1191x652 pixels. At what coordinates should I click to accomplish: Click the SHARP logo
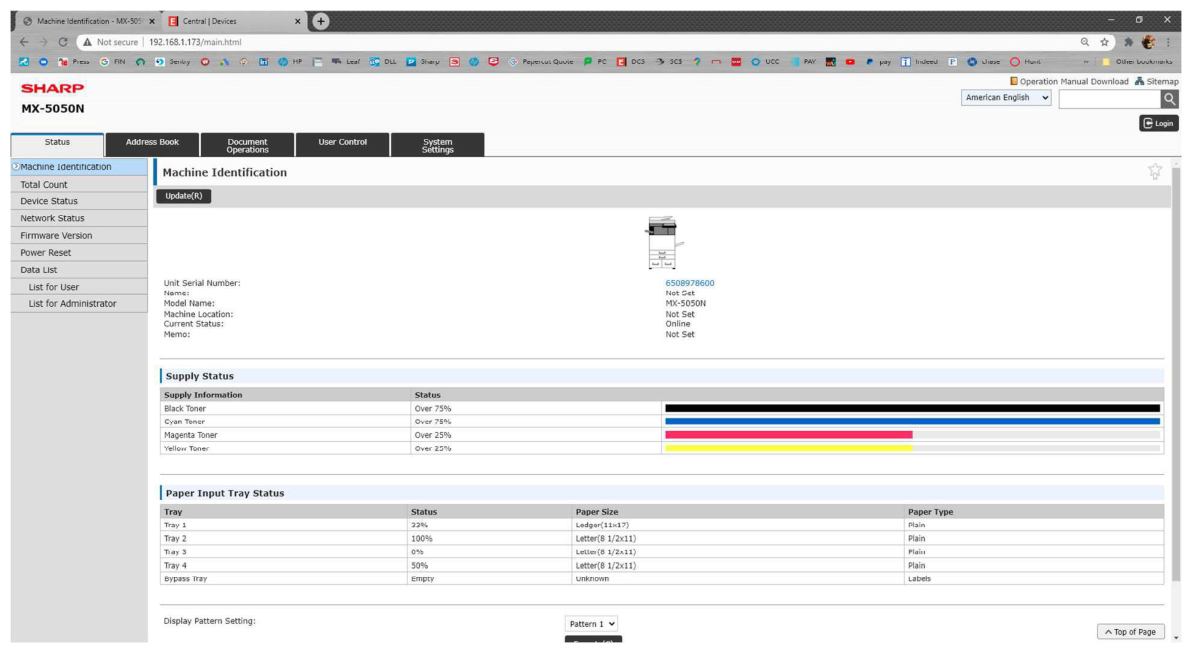(52, 88)
